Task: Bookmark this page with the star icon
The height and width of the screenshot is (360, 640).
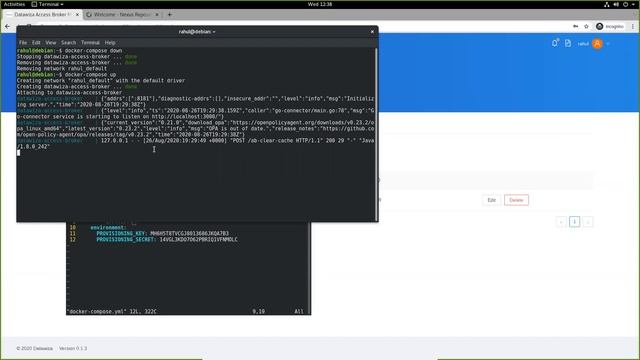Action: tap(586, 26)
